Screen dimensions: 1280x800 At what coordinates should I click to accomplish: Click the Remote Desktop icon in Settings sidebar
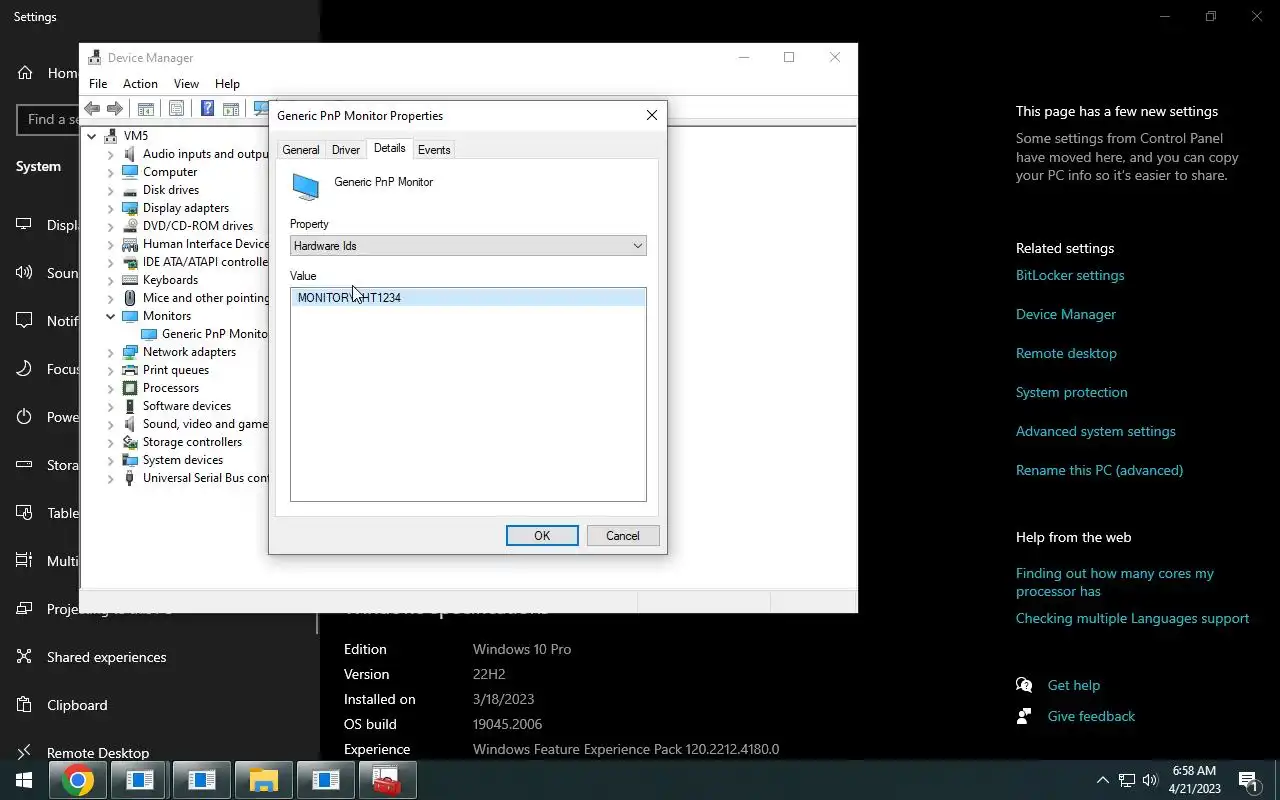[25, 753]
